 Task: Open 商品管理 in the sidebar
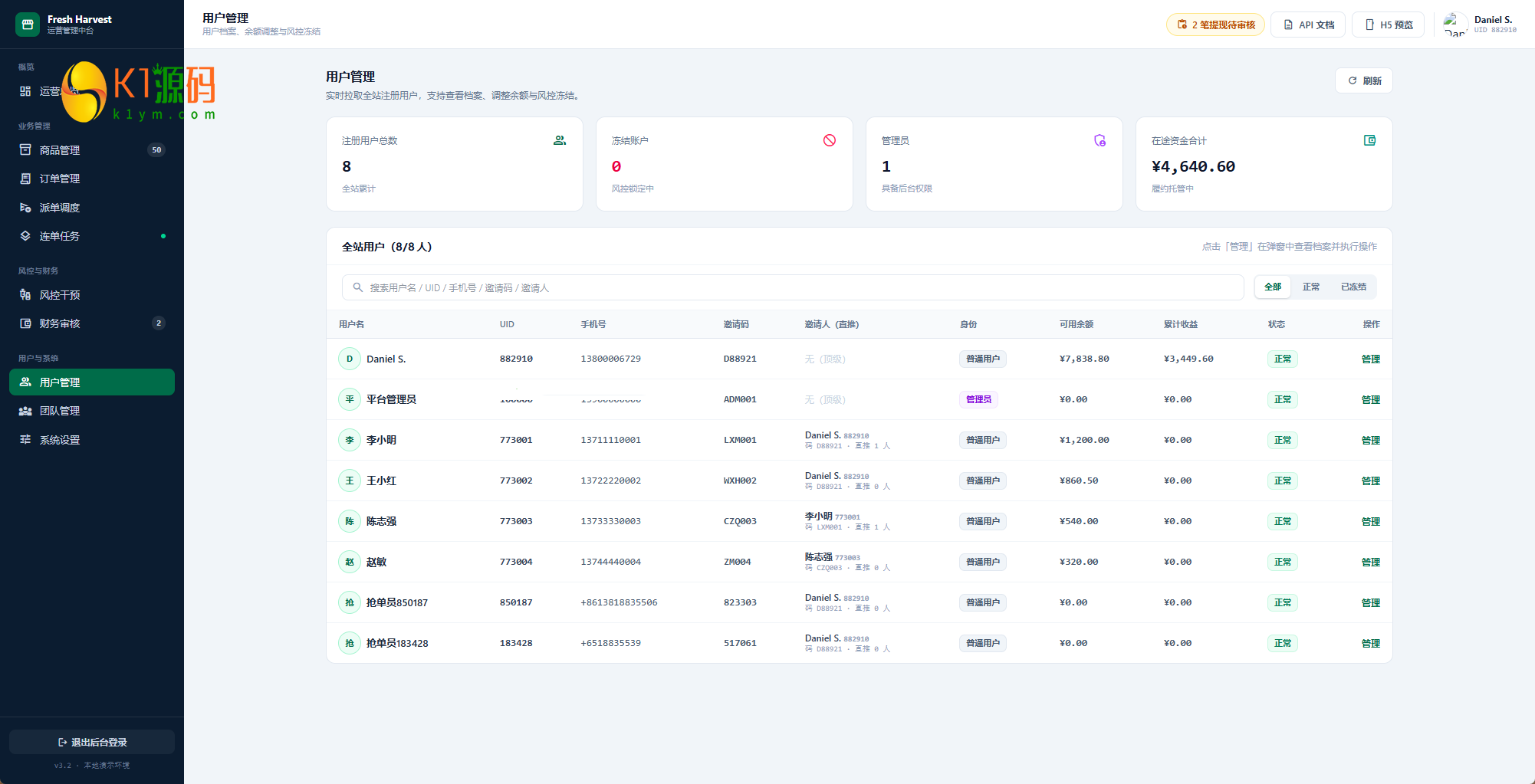pyautogui.click(x=92, y=150)
